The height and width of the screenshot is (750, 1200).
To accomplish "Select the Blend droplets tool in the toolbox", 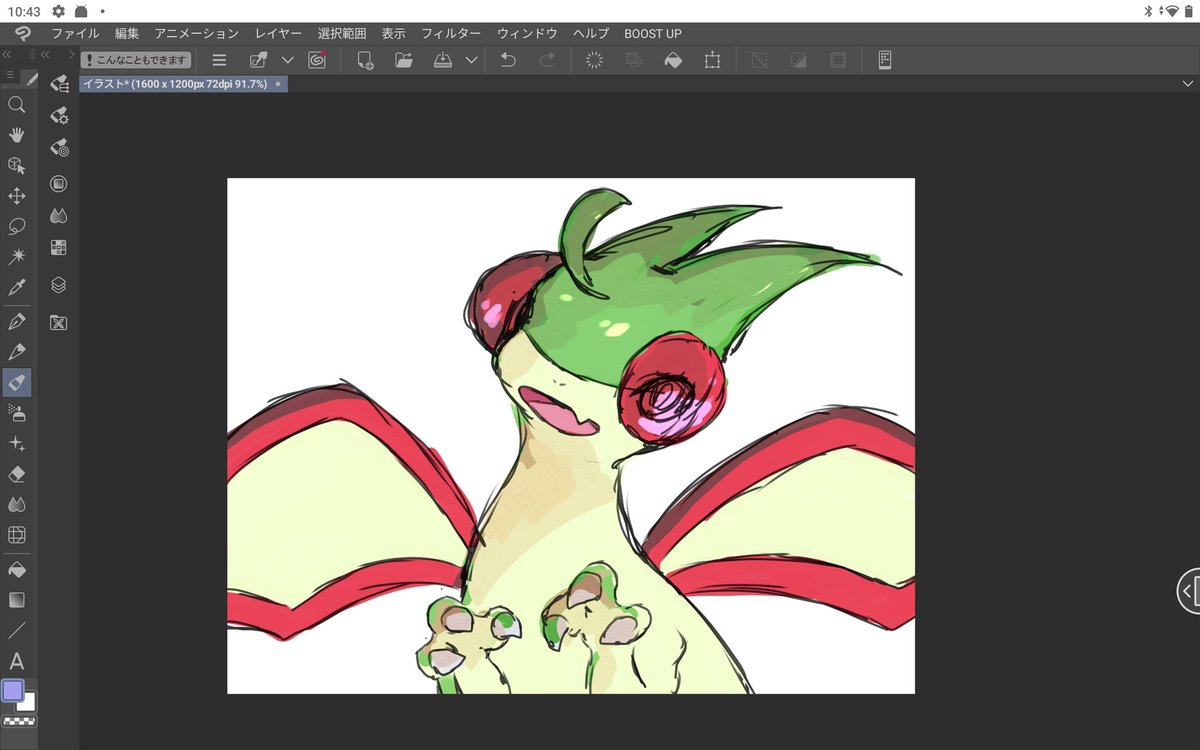I will coord(16,504).
